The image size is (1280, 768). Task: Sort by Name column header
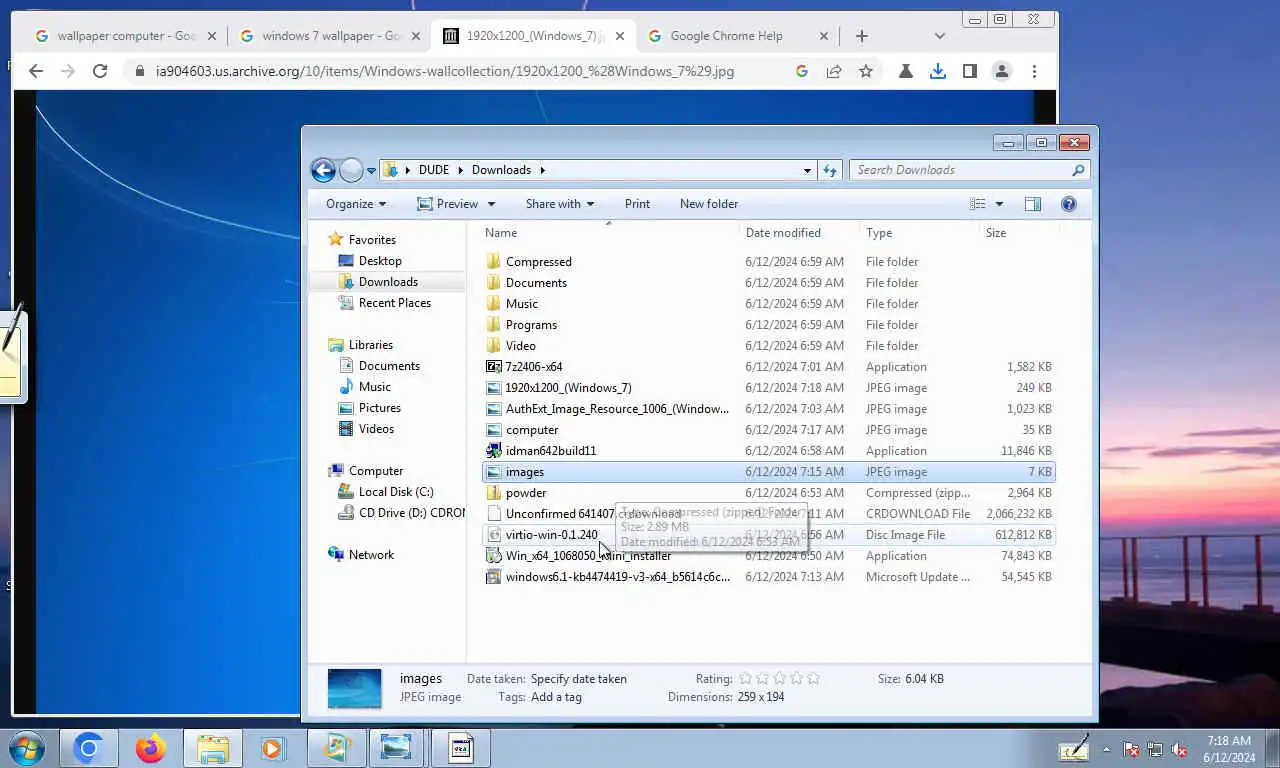[609, 233]
